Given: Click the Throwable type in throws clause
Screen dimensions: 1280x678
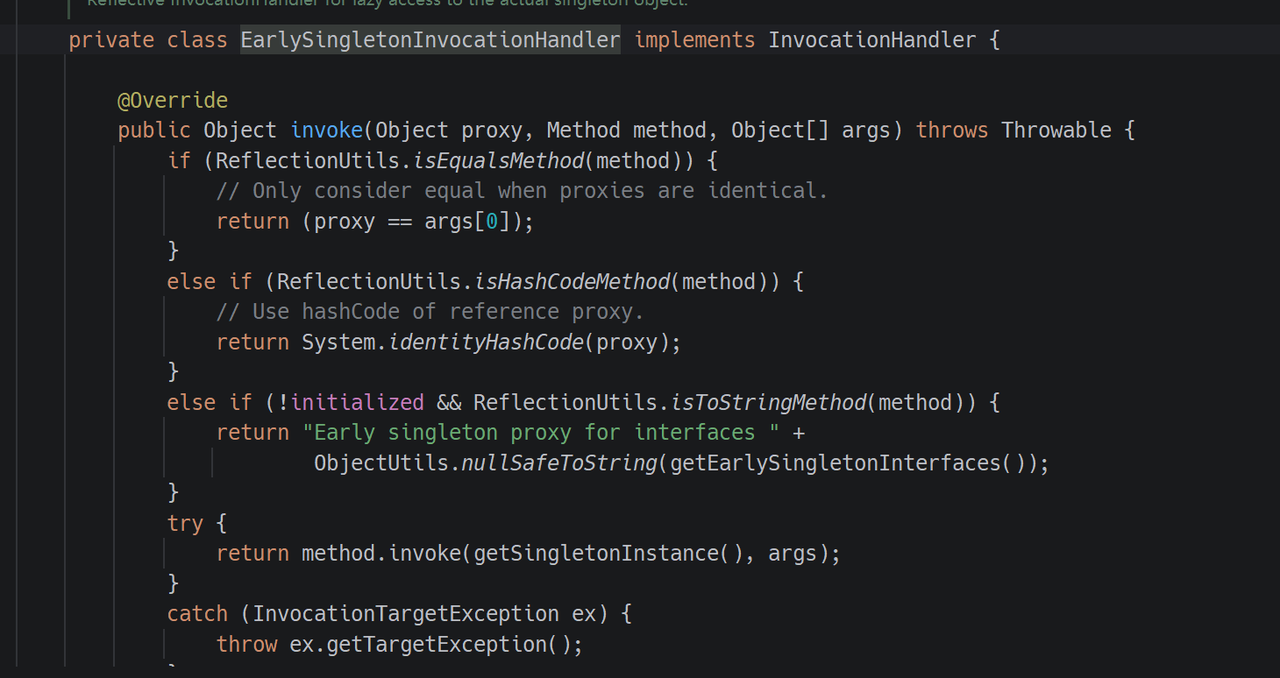Looking at the screenshot, I should (x=1056, y=130).
